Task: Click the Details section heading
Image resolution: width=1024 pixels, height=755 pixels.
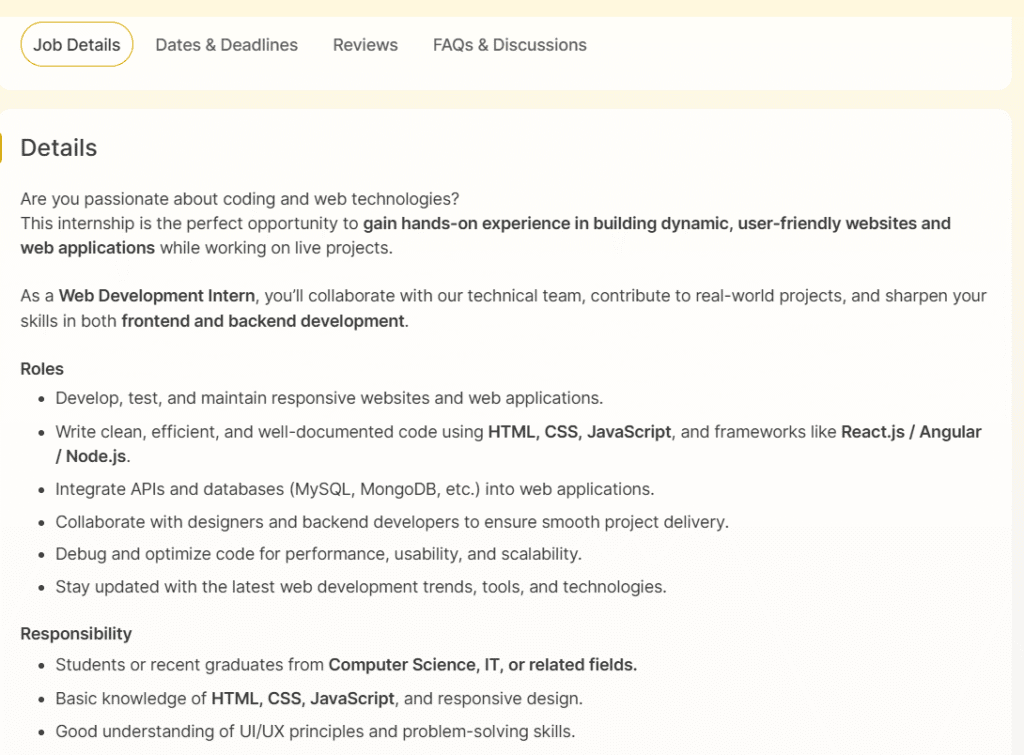Action: [x=58, y=147]
